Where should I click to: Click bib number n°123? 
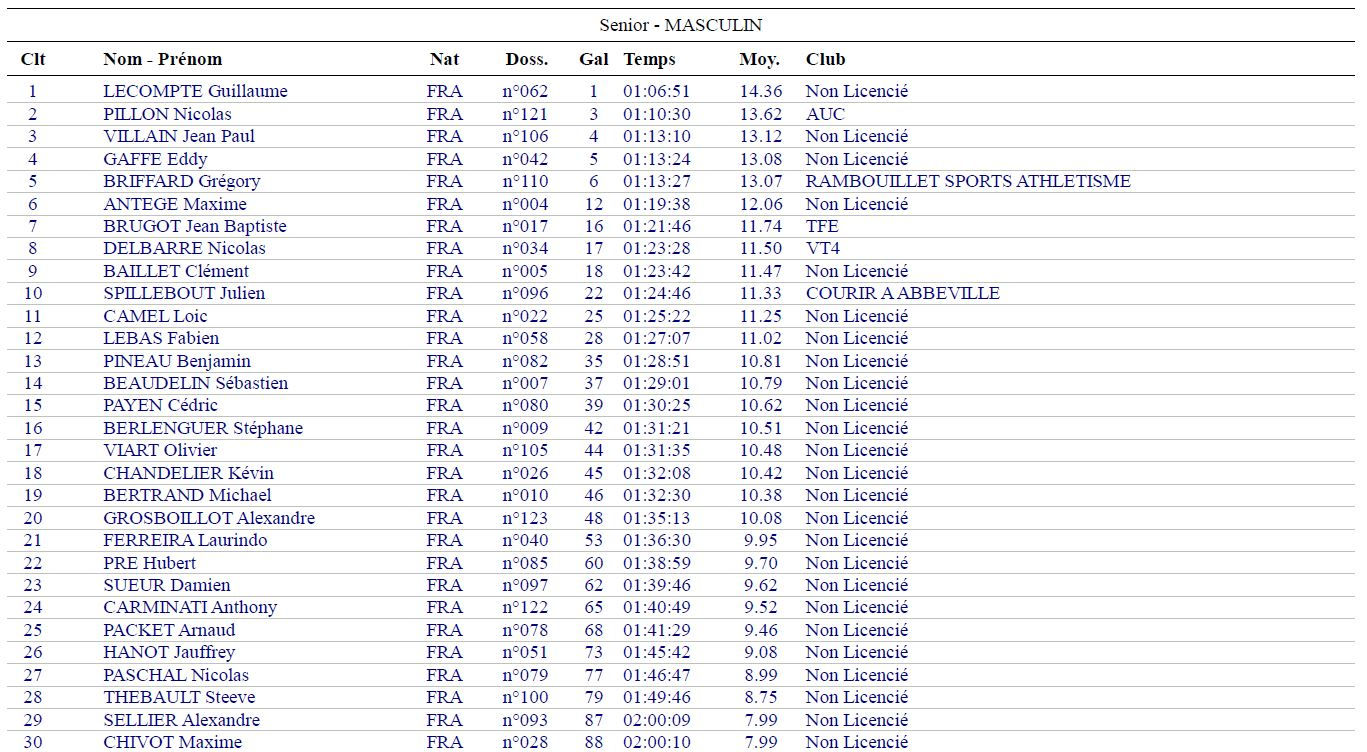tap(525, 518)
